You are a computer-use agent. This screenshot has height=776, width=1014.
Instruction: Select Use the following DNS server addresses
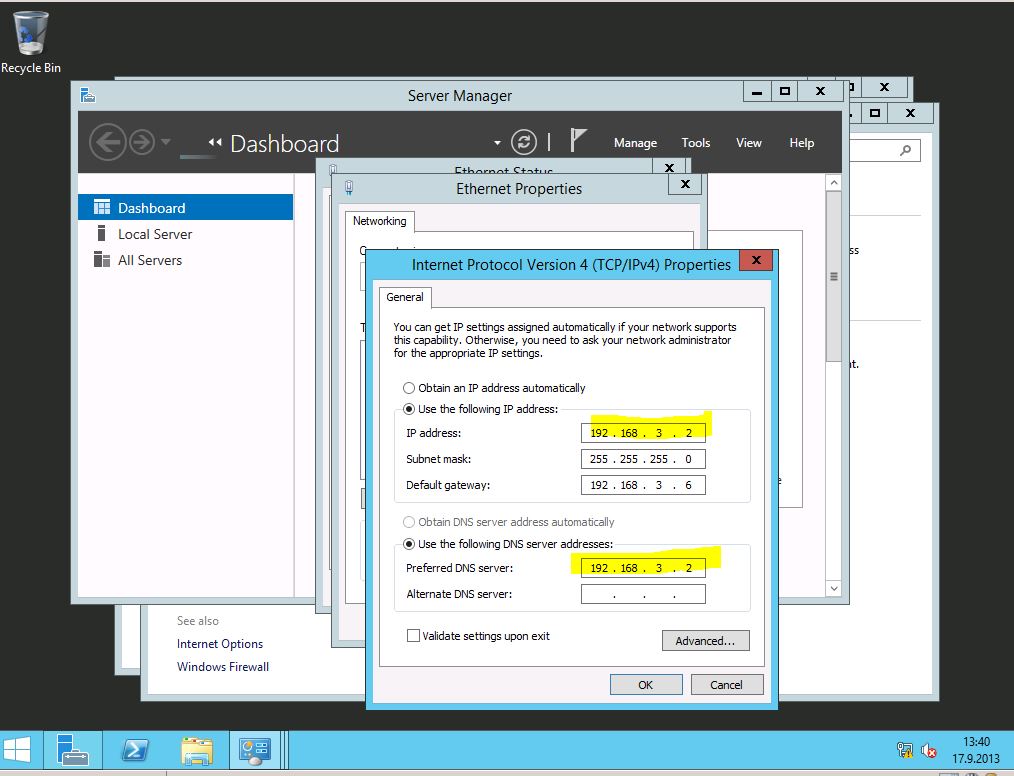409,544
